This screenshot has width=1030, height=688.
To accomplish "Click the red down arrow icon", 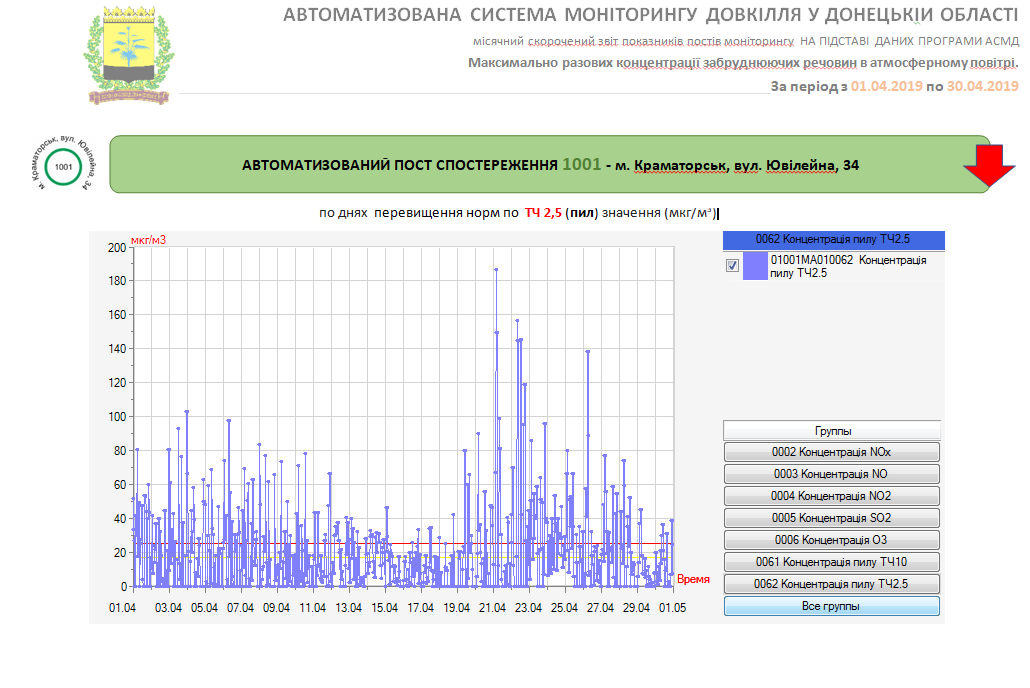I will [990, 166].
